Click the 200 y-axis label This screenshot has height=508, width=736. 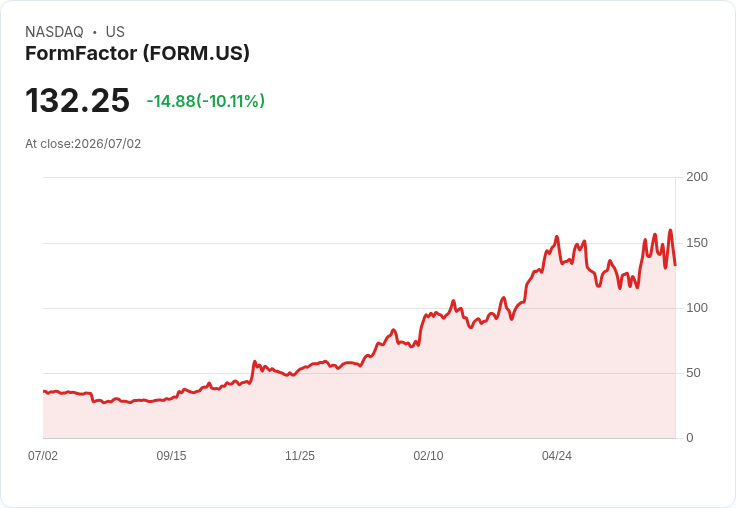point(697,177)
